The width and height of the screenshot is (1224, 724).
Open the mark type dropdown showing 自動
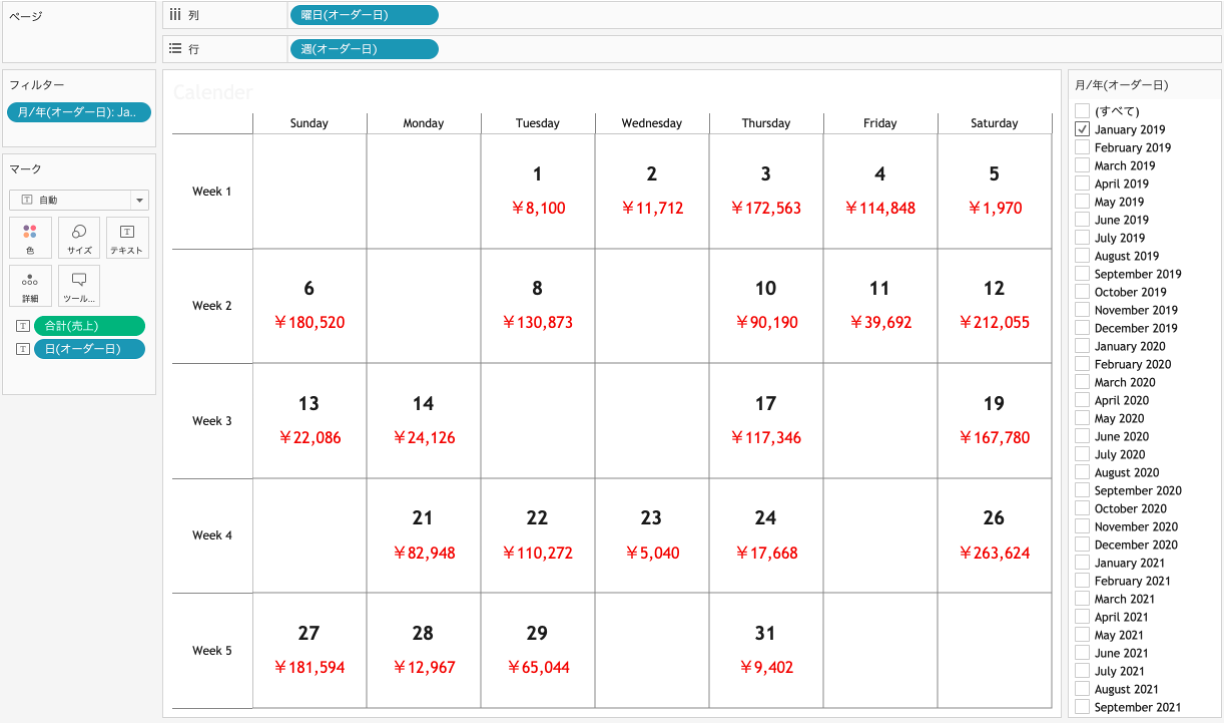(x=79, y=200)
